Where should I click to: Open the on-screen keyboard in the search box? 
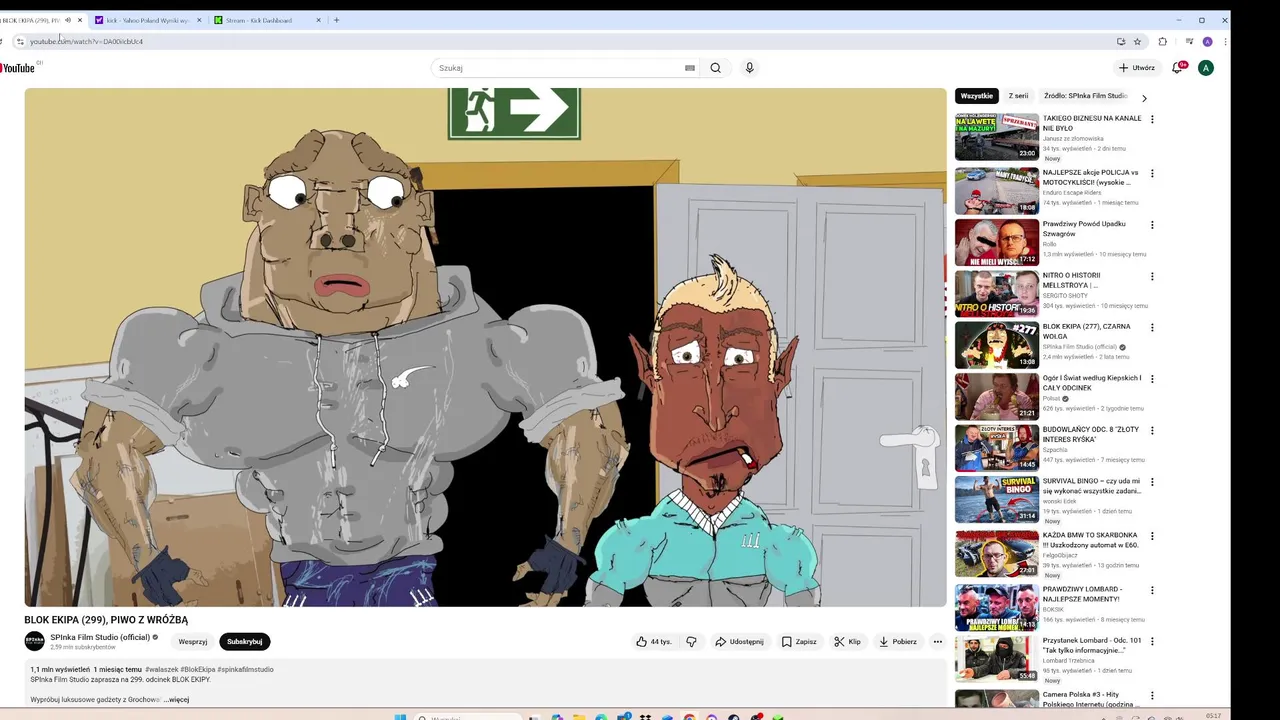pos(690,68)
